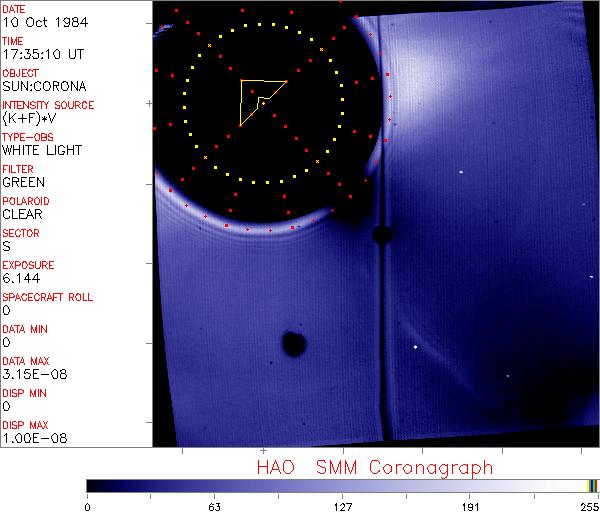Select the exposure value 6.144
The height and width of the screenshot is (512, 600).
click(x=21, y=278)
